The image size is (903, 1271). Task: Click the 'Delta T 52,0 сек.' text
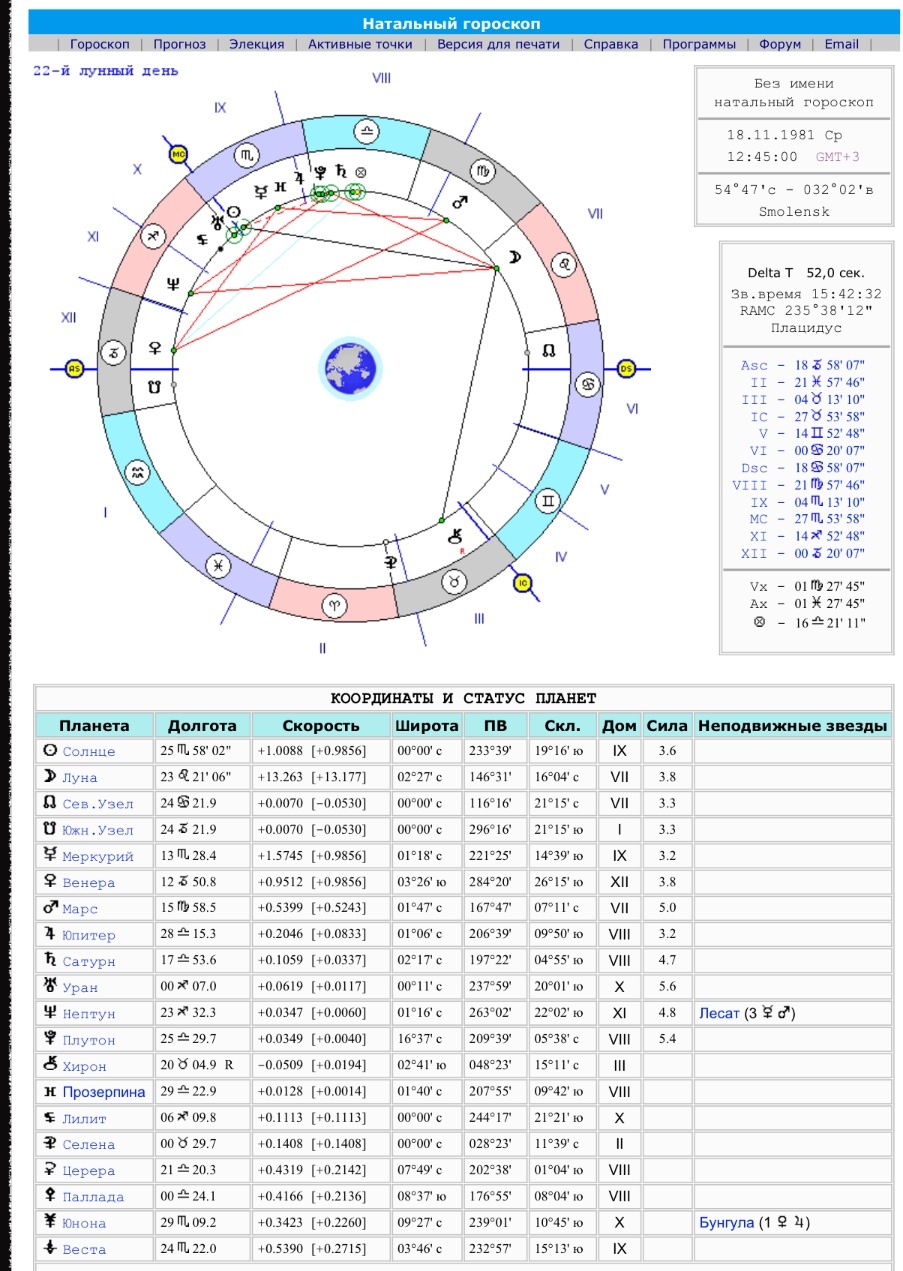tap(806, 272)
